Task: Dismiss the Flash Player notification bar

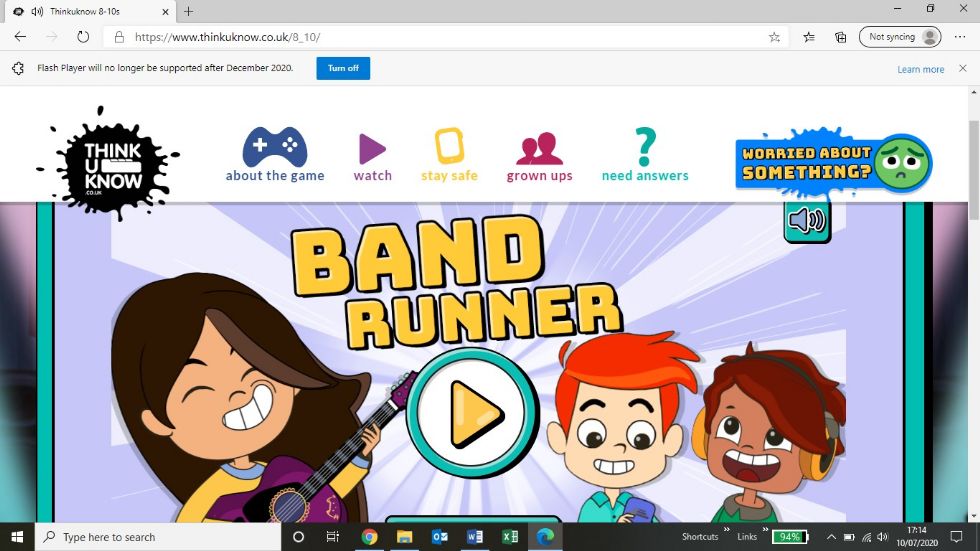Action: coord(962,68)
